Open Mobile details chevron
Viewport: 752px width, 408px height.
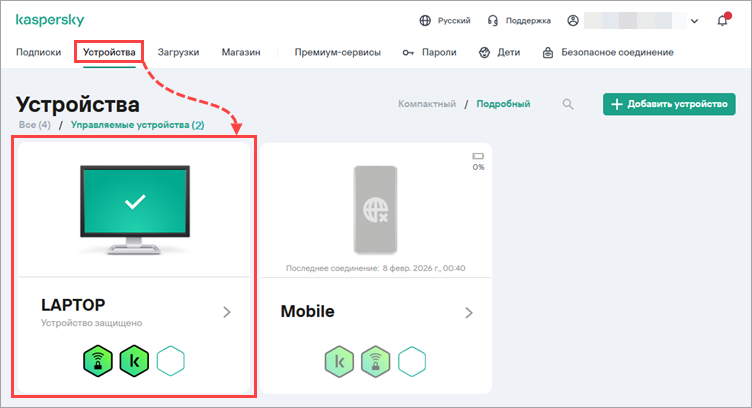coord(469,313)
